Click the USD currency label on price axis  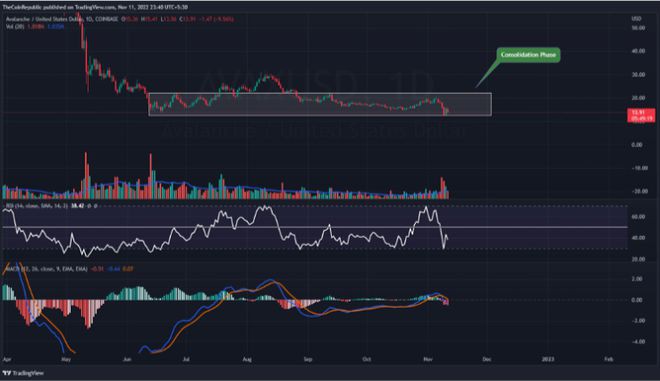(636, 19)
